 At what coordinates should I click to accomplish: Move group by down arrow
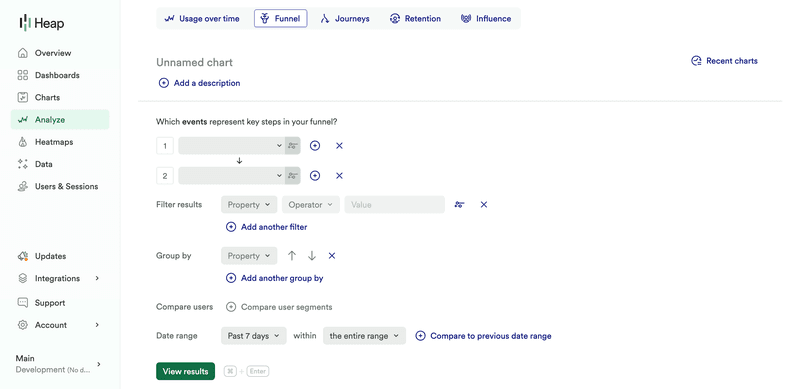point(312,256)
